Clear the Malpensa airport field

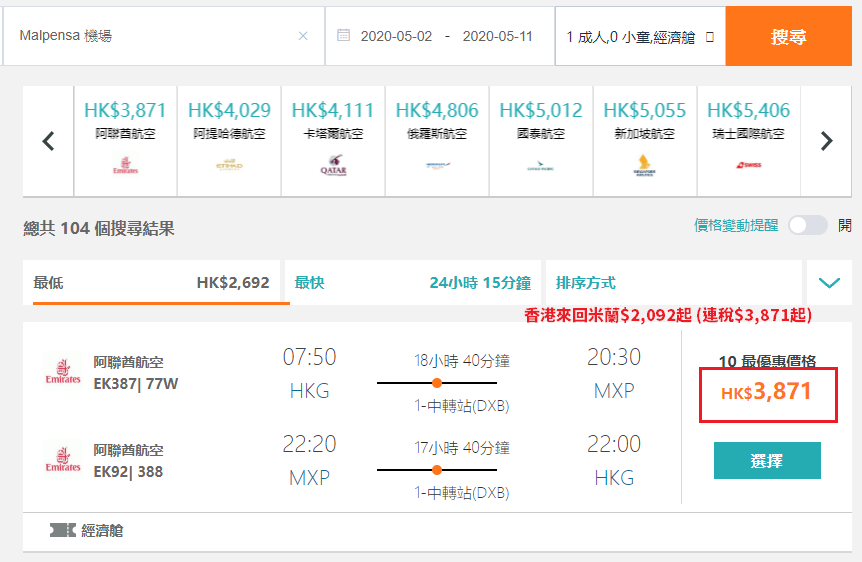(x=303, y=36)
